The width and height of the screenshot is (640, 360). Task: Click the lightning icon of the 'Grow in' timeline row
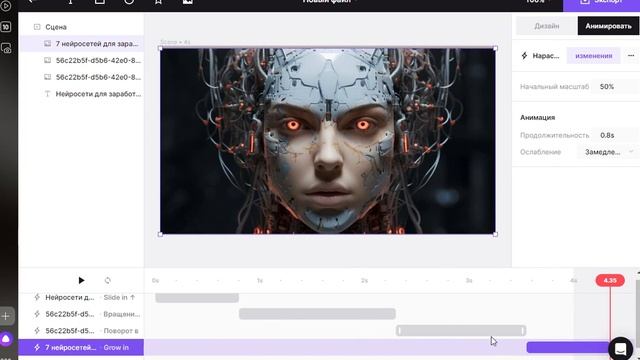(37, 347)
